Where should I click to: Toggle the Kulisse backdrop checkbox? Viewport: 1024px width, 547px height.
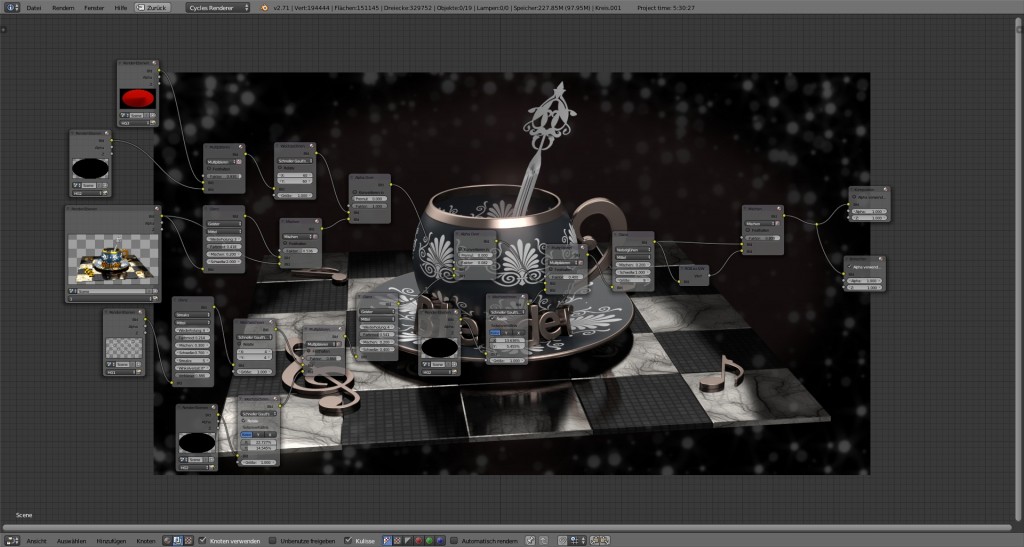click(348, 540)
